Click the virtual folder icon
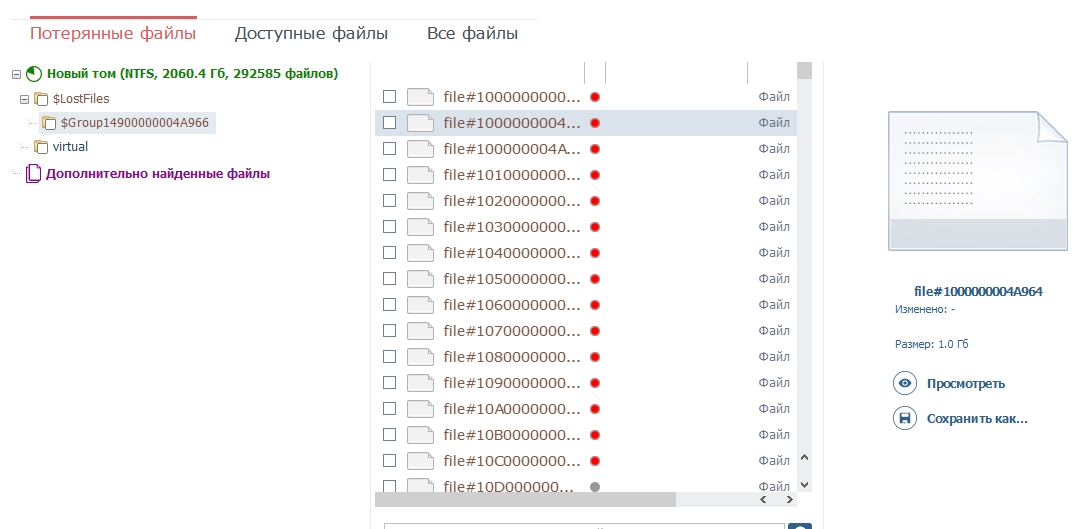 pos(41,147)
